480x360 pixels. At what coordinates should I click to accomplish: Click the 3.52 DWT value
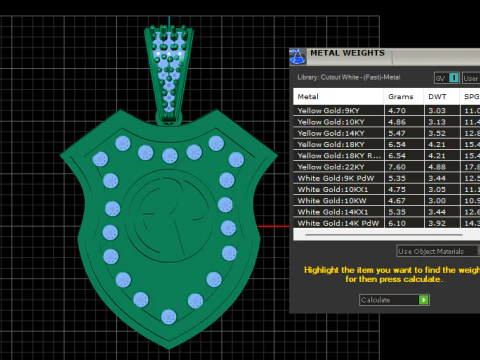tap(437, 133)
